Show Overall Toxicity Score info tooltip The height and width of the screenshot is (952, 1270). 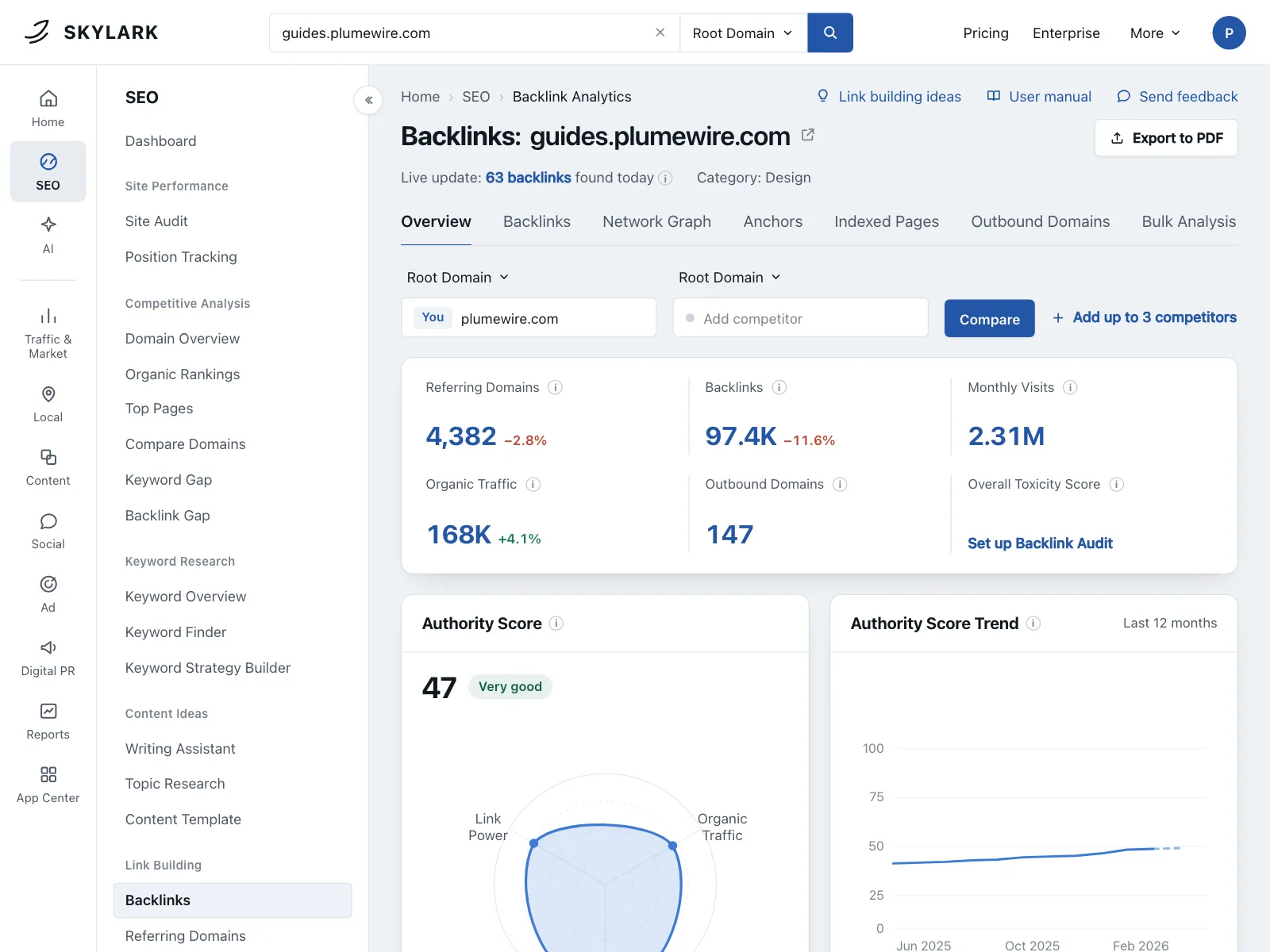[1117, 484]
